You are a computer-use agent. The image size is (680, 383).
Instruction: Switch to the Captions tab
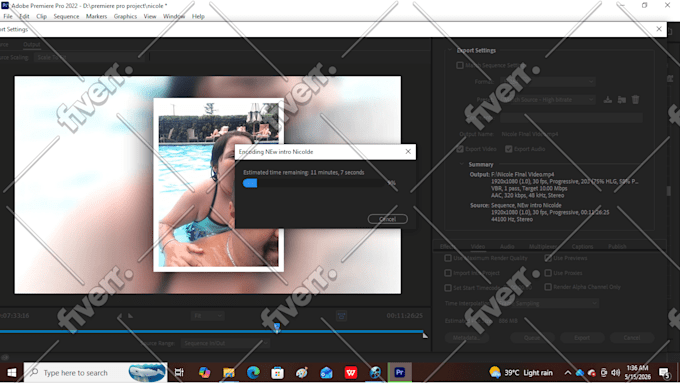(x=582, y=246)
